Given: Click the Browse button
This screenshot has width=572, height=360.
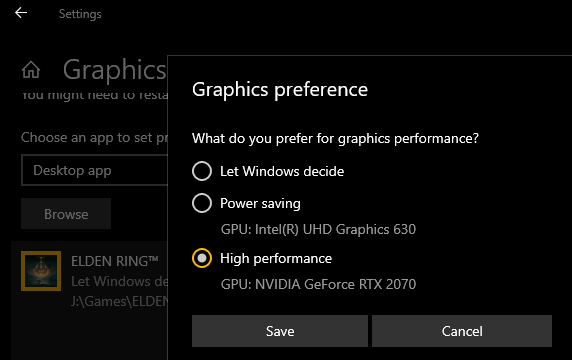Looking at the screenshot, I should 66,214.
